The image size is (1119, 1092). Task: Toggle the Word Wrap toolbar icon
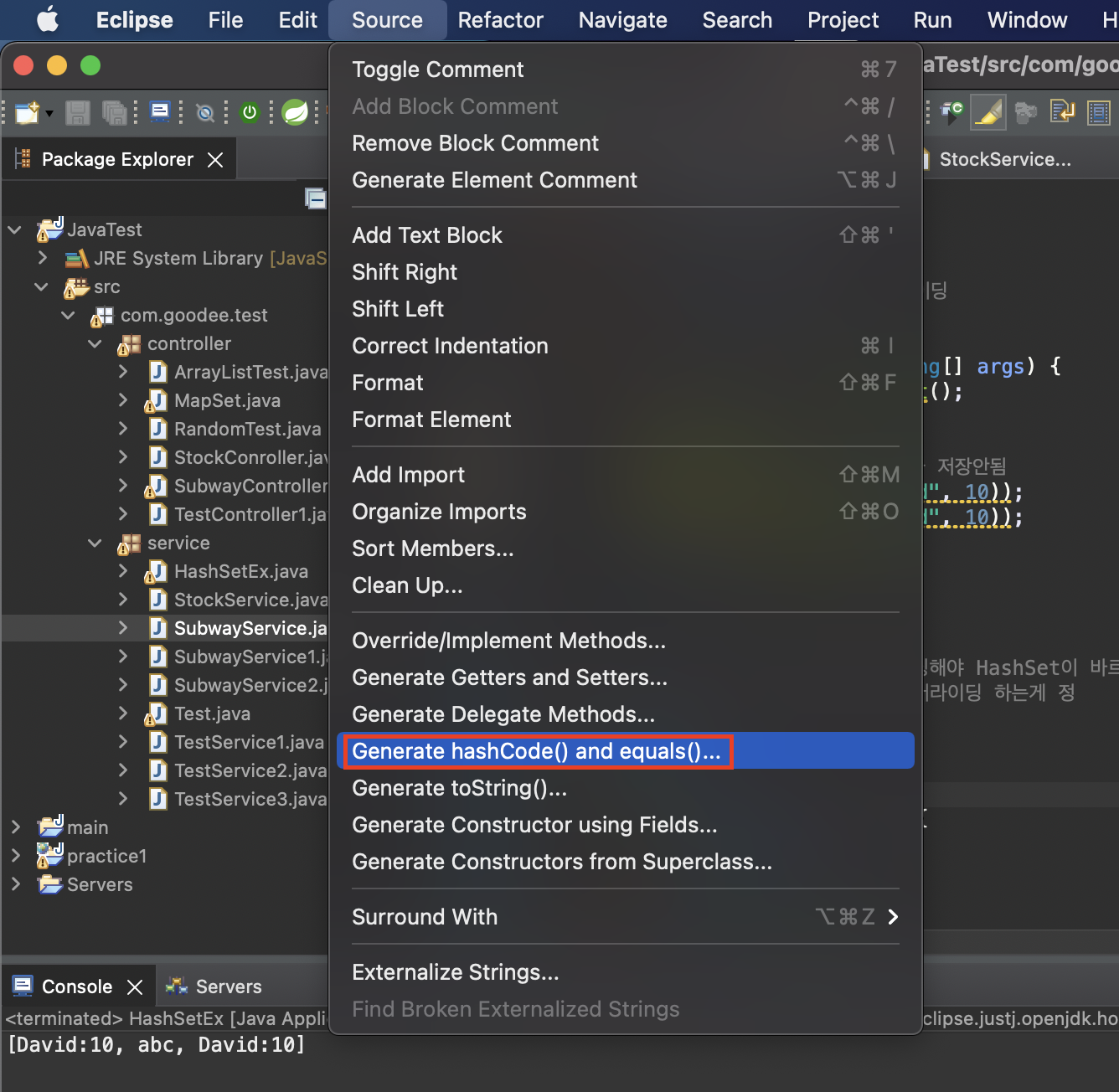(x=1062, y=111)
